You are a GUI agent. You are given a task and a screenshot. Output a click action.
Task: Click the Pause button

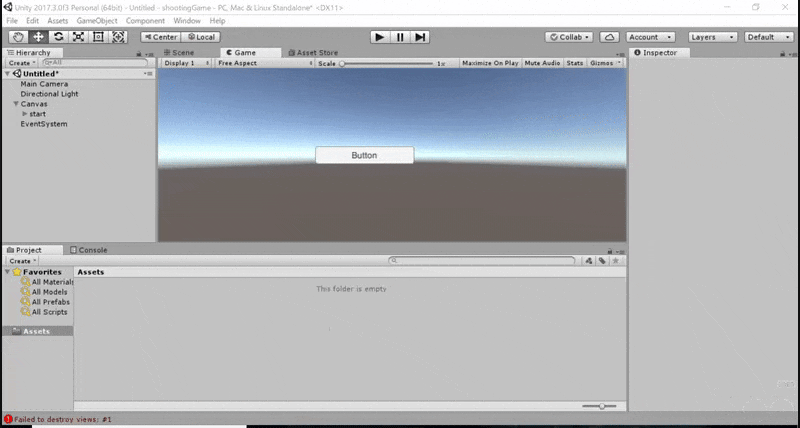pyautogui.click(x=400, y=37)
